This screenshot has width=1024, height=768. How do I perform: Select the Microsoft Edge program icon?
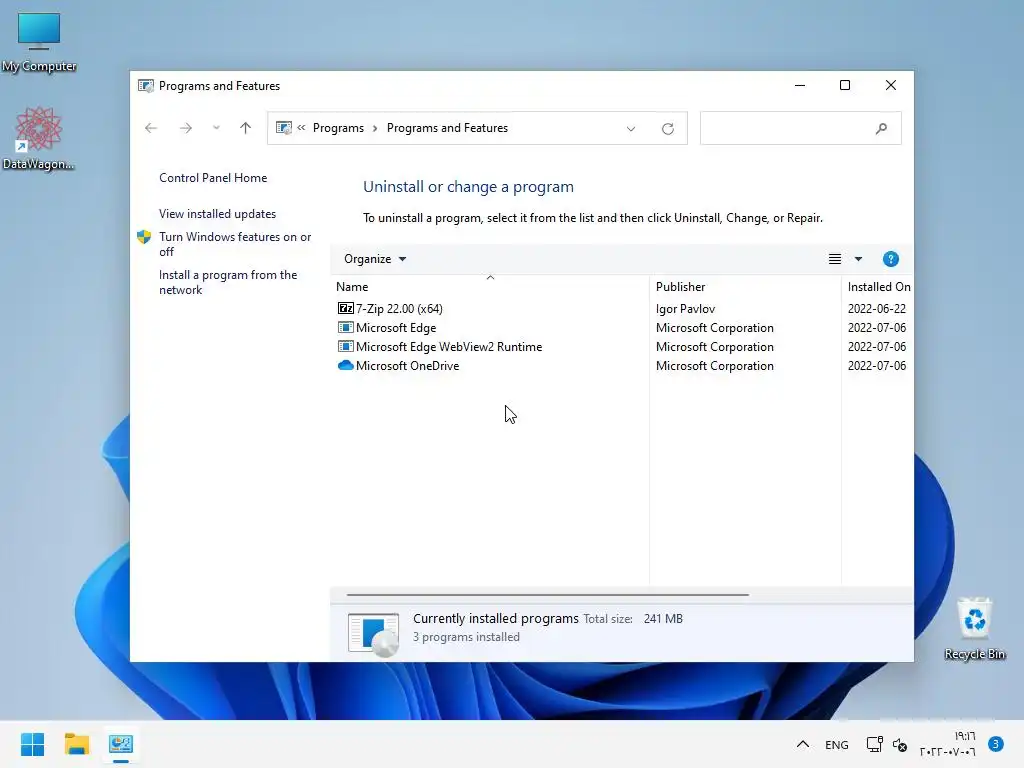click(345, 328)
